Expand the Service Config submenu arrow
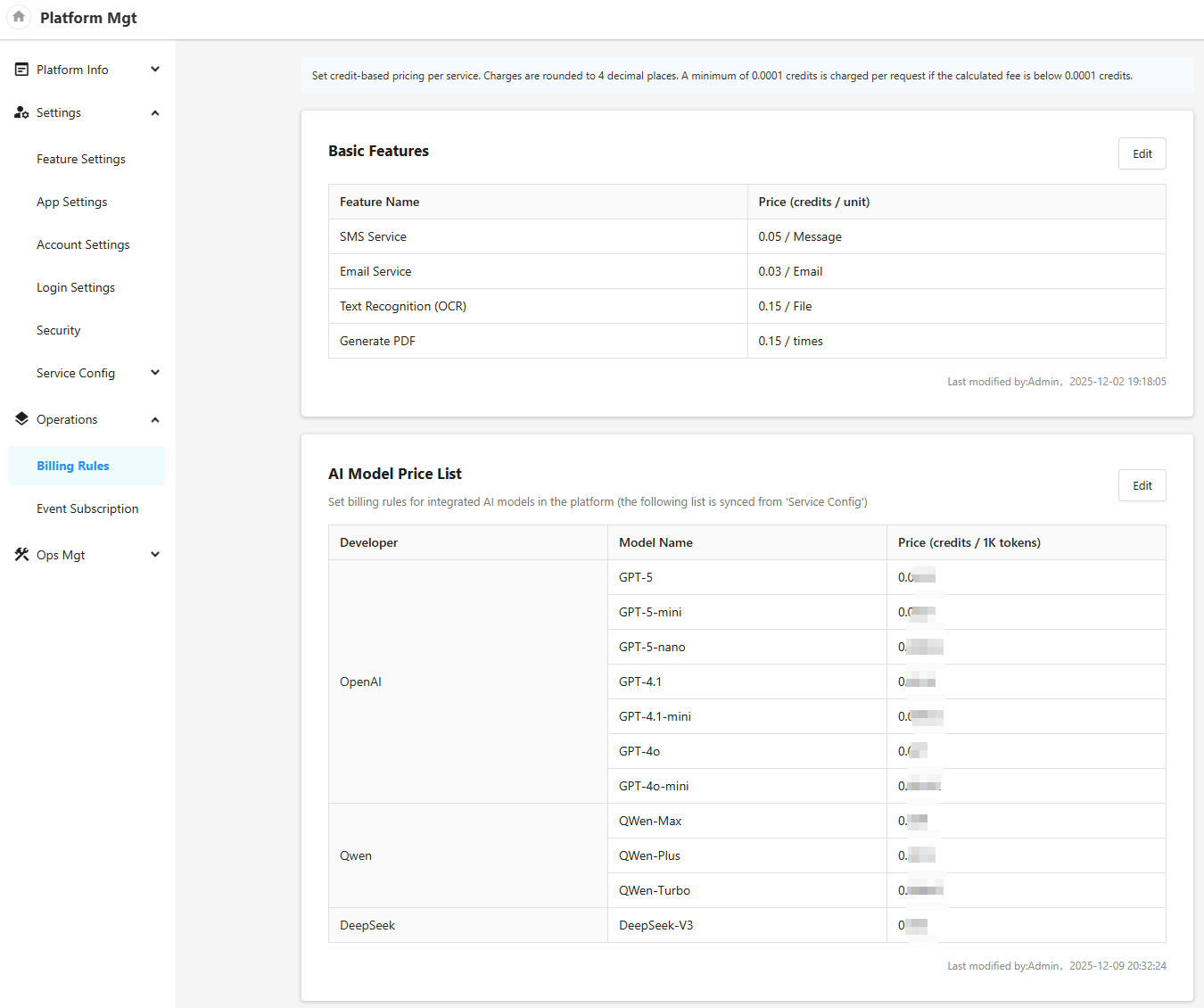The image size is (1204, 1008). (x=155, y=373)
